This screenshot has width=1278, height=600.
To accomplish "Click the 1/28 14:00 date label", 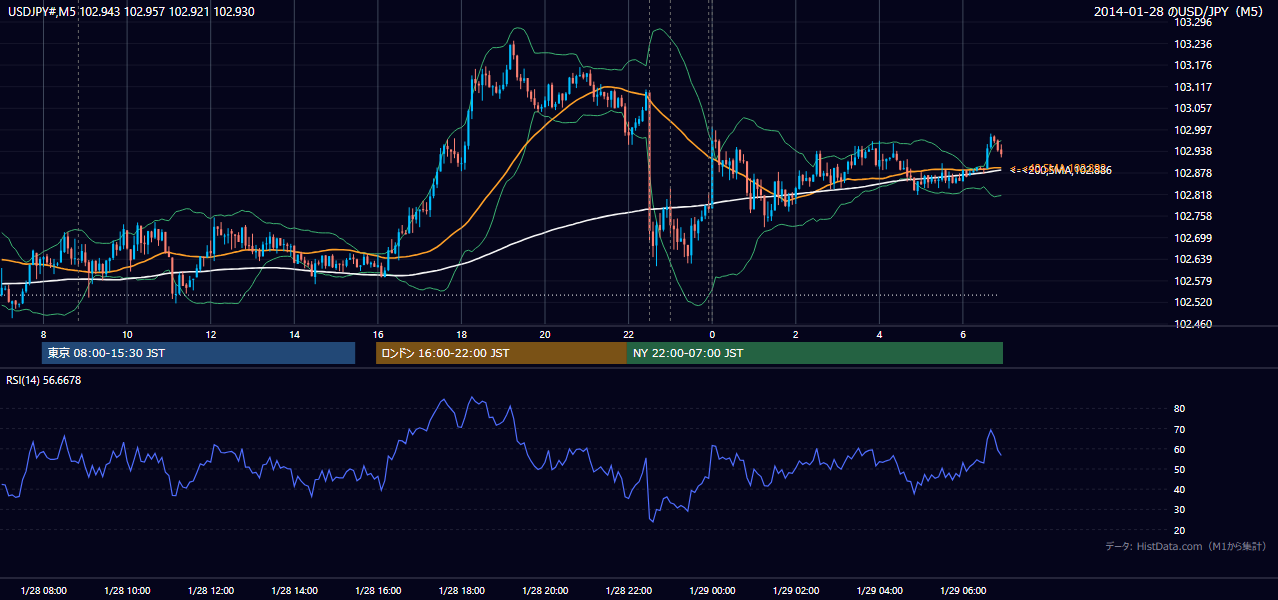I will point(294,590).
